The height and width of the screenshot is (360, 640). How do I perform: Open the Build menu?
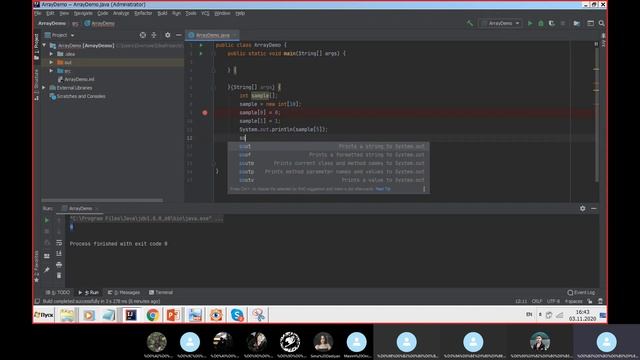pos(162,13)
